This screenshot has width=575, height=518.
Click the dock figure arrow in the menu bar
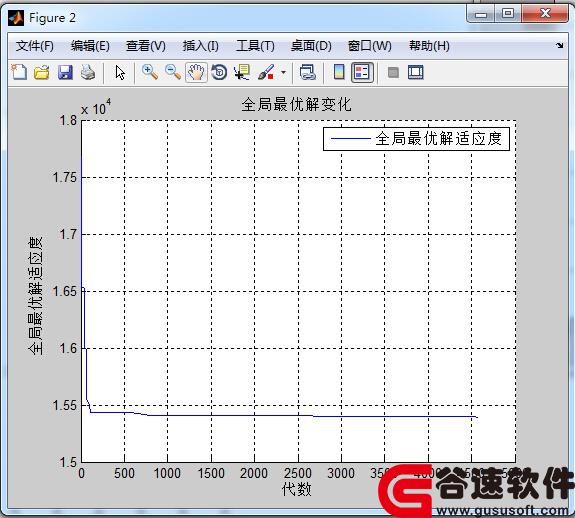coord(559,45)
